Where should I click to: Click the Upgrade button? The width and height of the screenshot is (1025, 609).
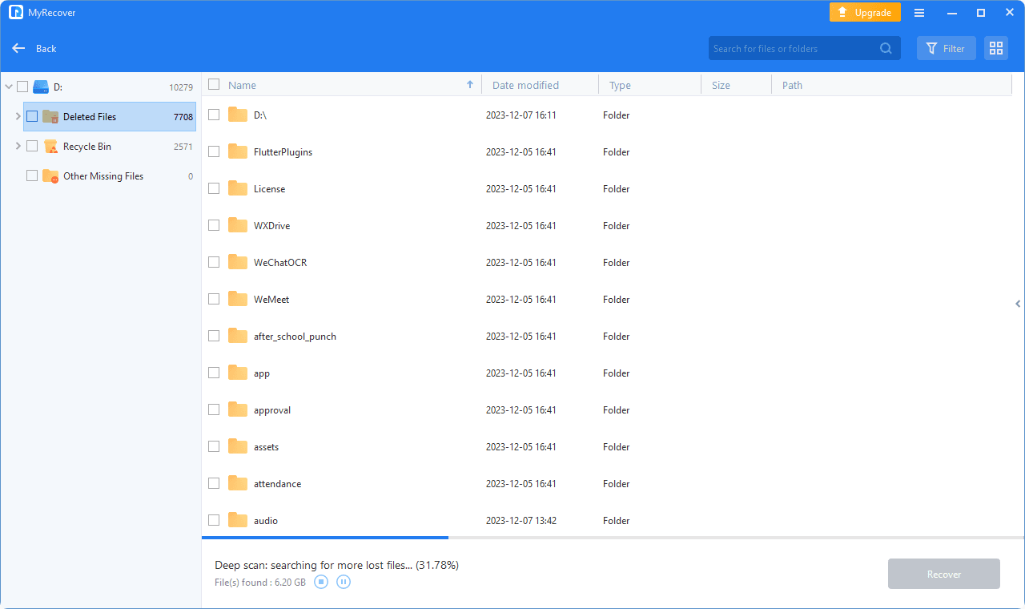point(864,13)
